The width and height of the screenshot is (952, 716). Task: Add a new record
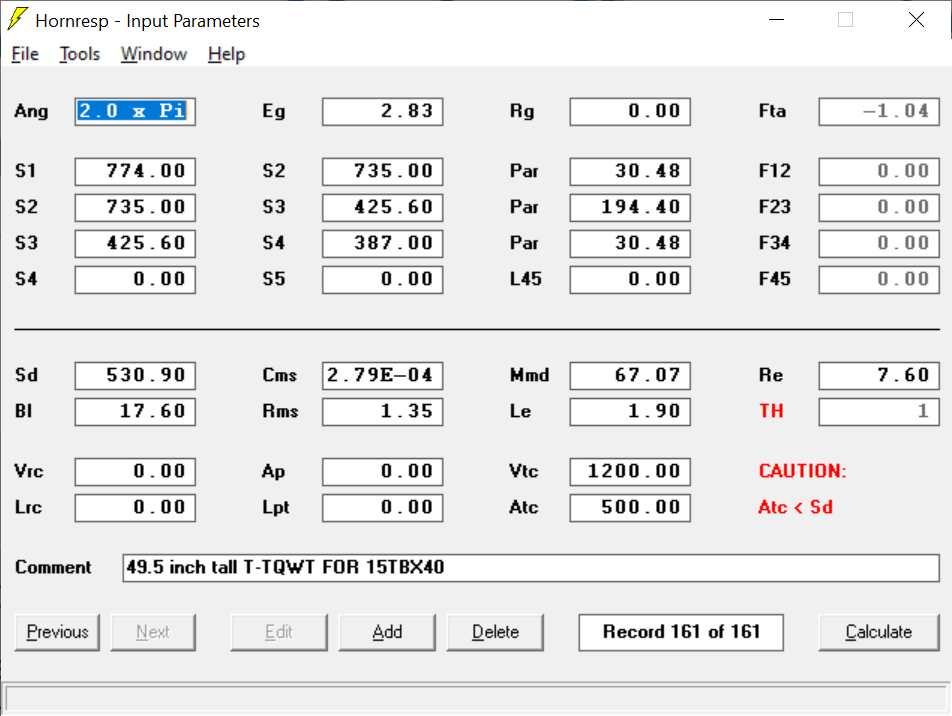point(387,632)
